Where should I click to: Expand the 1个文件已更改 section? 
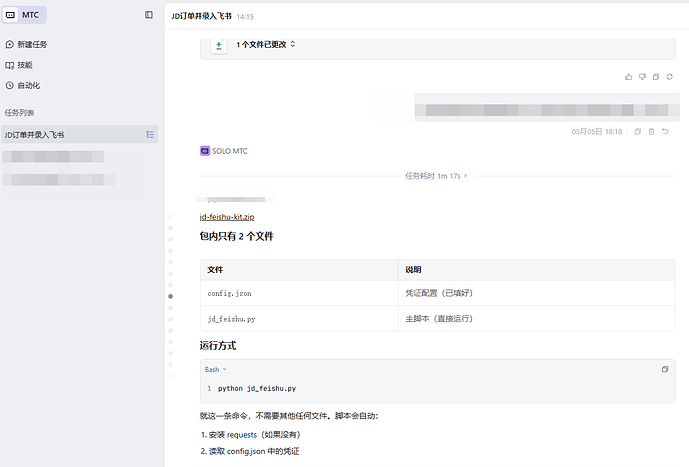tap(265, 44)
